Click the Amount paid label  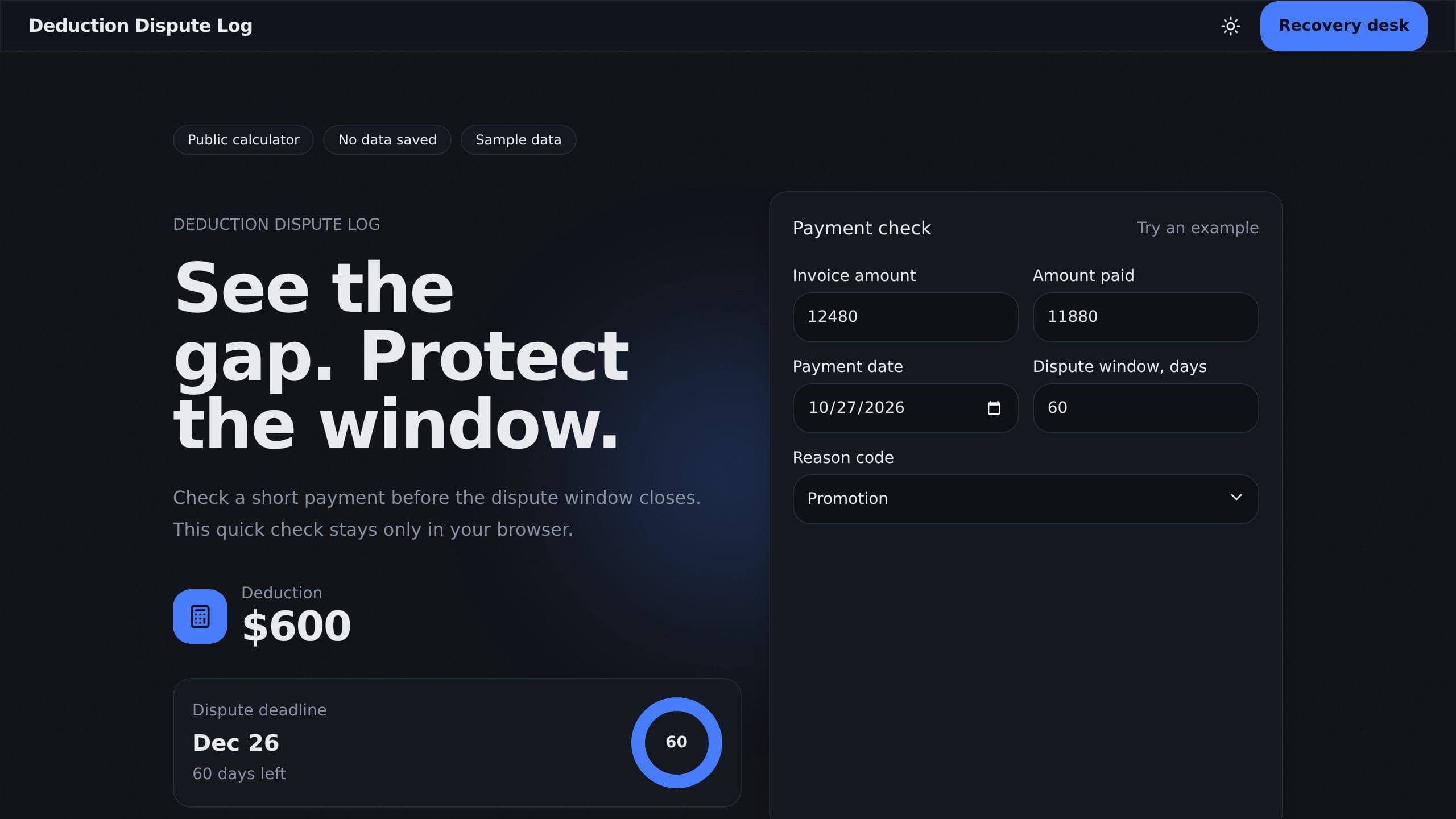1083,275
